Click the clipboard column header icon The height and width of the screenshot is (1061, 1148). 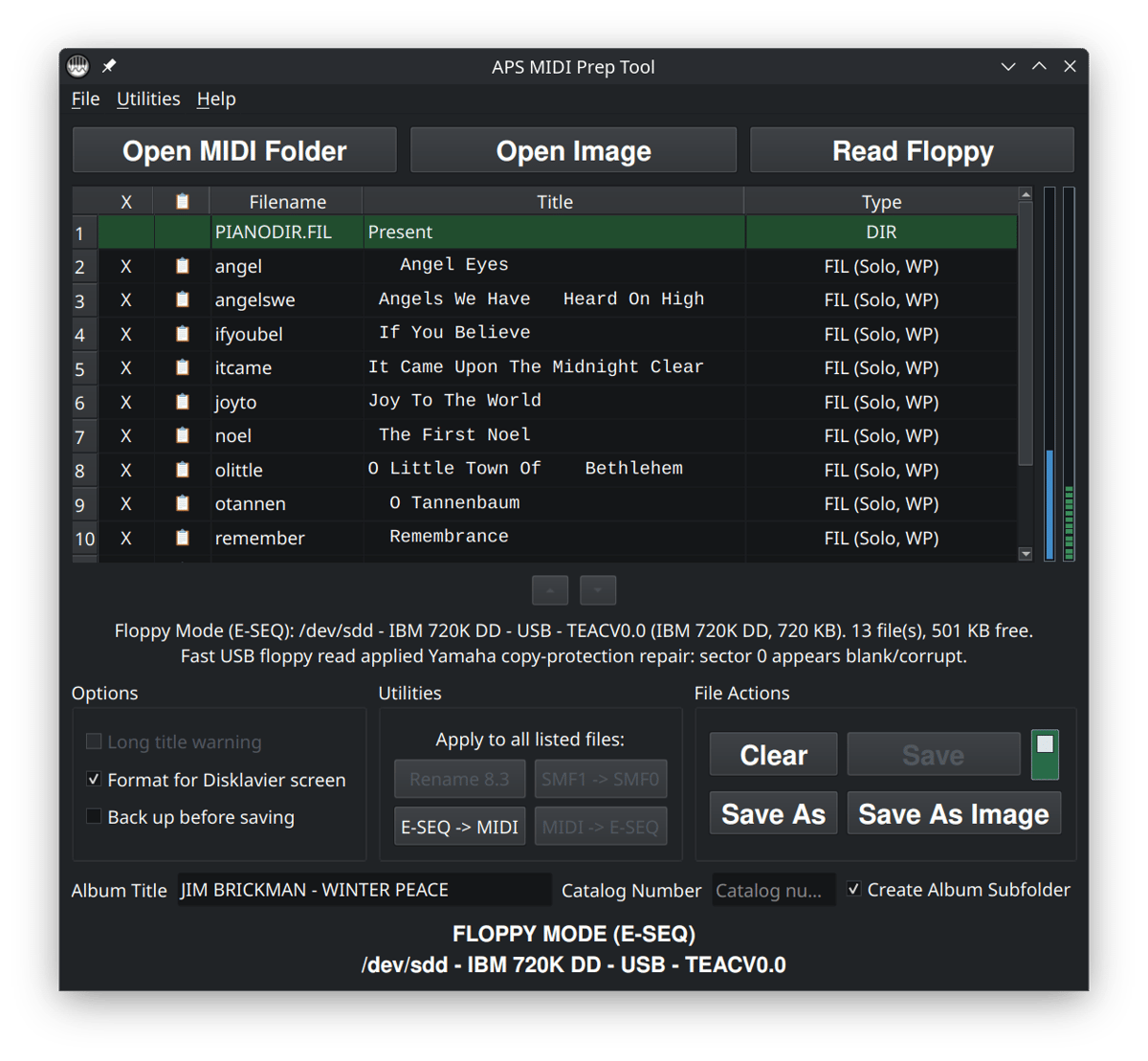(x=182, y=202)
